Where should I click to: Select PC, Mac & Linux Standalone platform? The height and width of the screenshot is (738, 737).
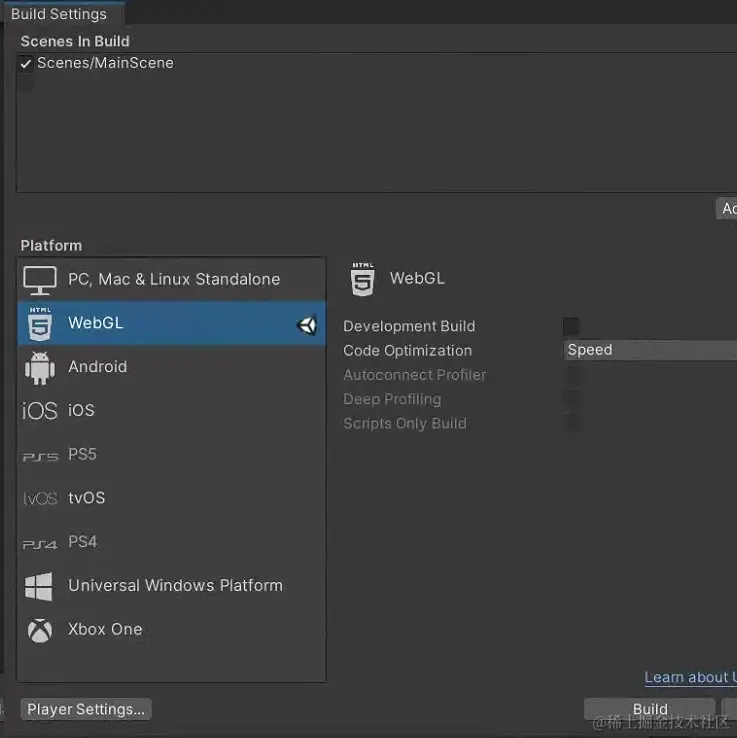coord(171,280)
